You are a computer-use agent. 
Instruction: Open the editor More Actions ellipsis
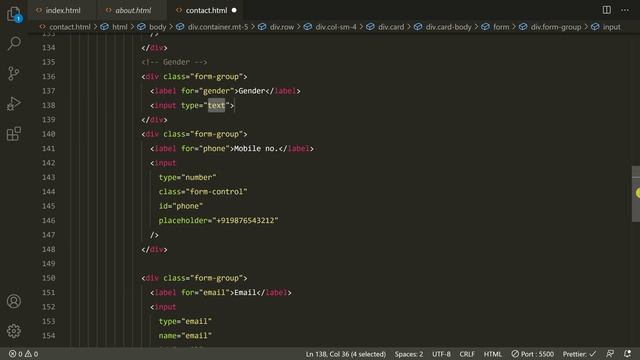pos(625,10)
